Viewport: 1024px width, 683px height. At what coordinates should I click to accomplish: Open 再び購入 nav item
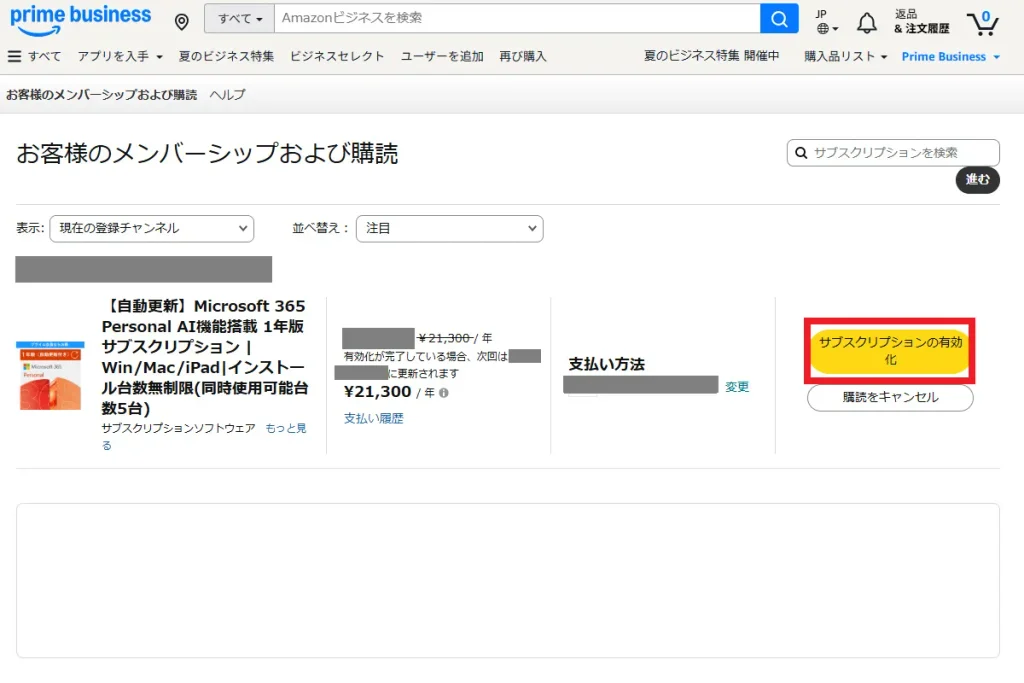(x=522, y=56)
